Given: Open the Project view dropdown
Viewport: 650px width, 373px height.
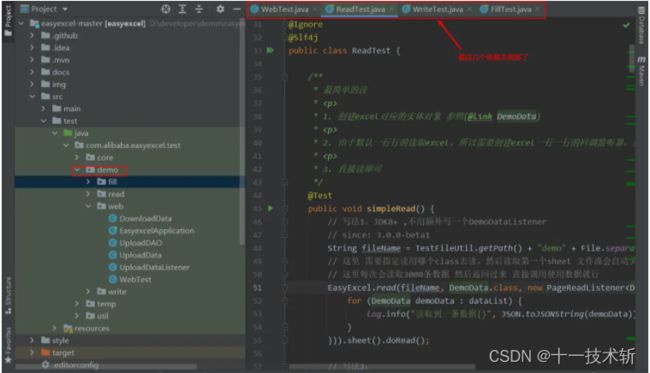Looking at the screenshot, I should 44,9.
